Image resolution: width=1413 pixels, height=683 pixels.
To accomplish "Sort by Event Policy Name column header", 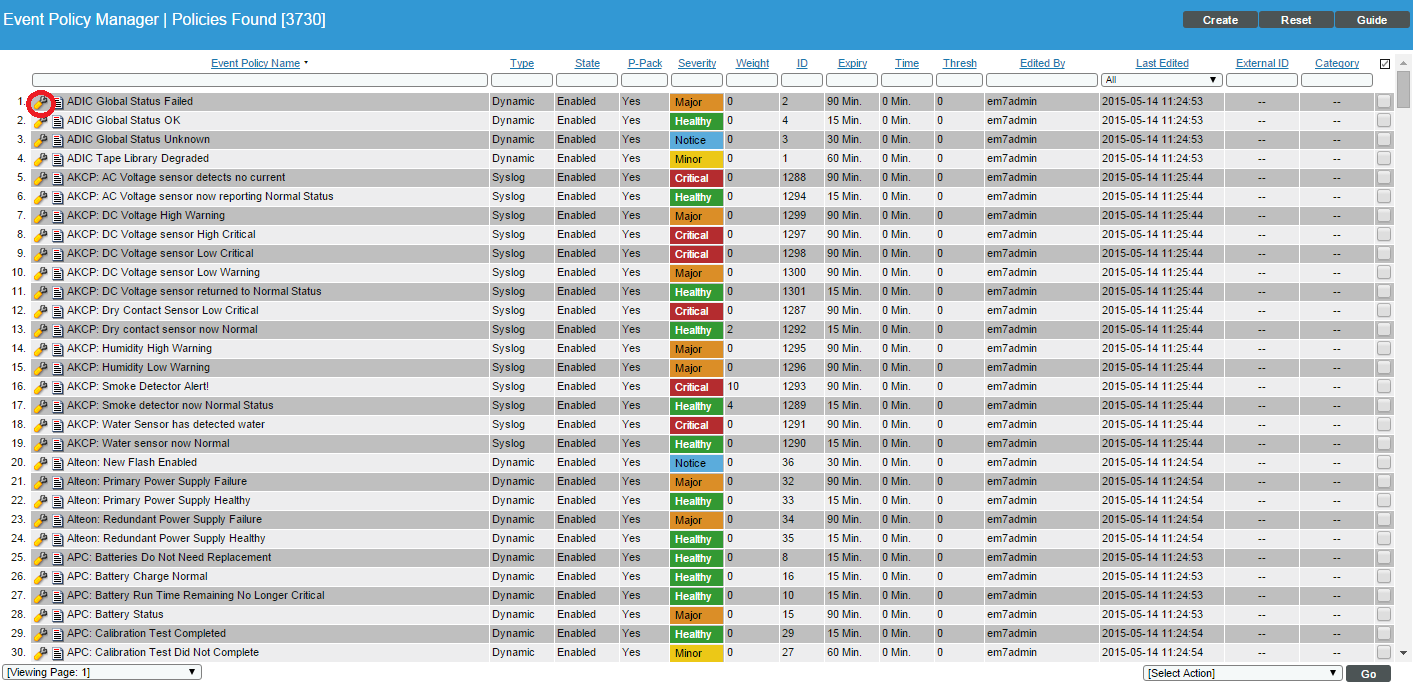I will coord(255,64).
